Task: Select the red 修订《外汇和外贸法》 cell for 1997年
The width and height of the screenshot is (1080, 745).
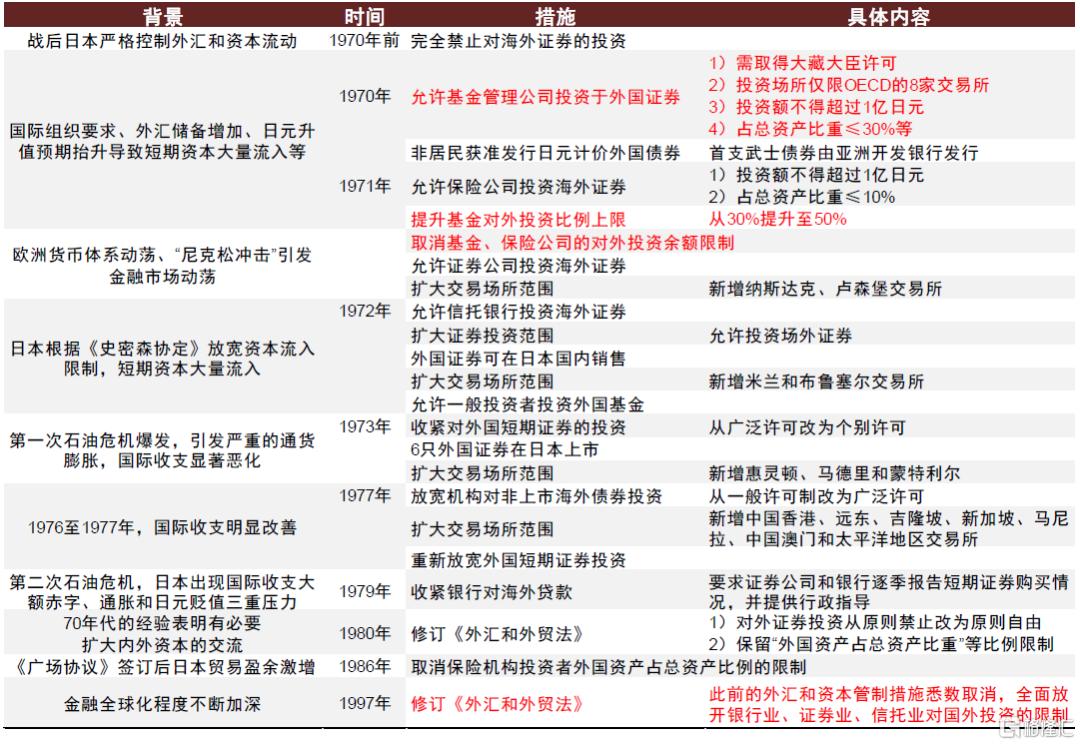Action: pyautogui.click(x=497, y=704)
